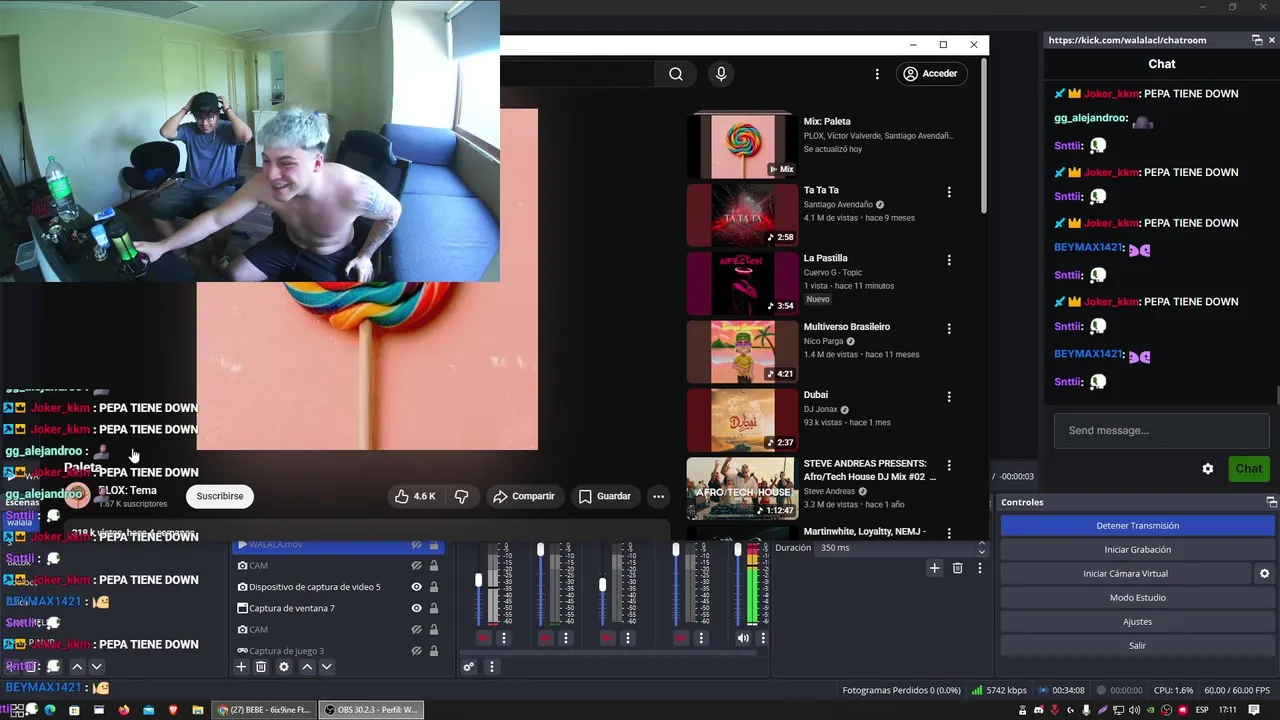This screenshot has height=720, width=1280.
Task: Select the Captura de ventana 7 source row
Action: (x=338, y=608)
